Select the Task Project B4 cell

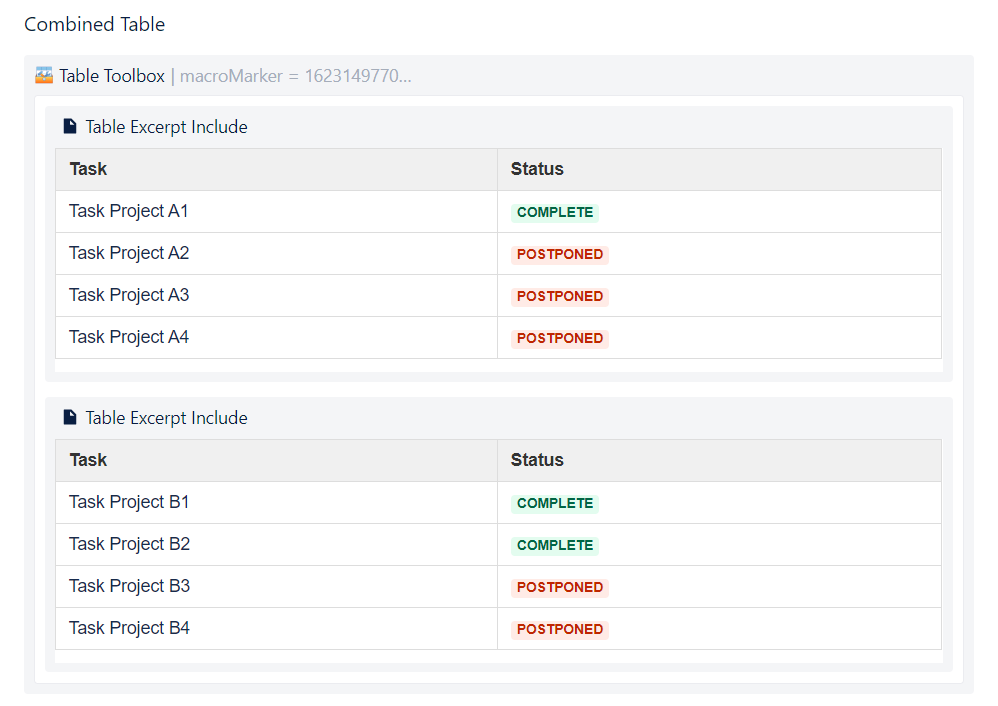(276, 628)
